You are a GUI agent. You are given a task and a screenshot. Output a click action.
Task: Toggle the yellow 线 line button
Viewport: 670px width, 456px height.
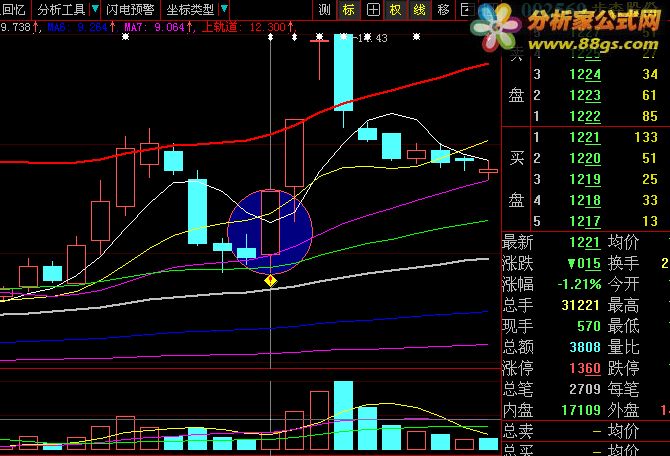coord(420,9)
